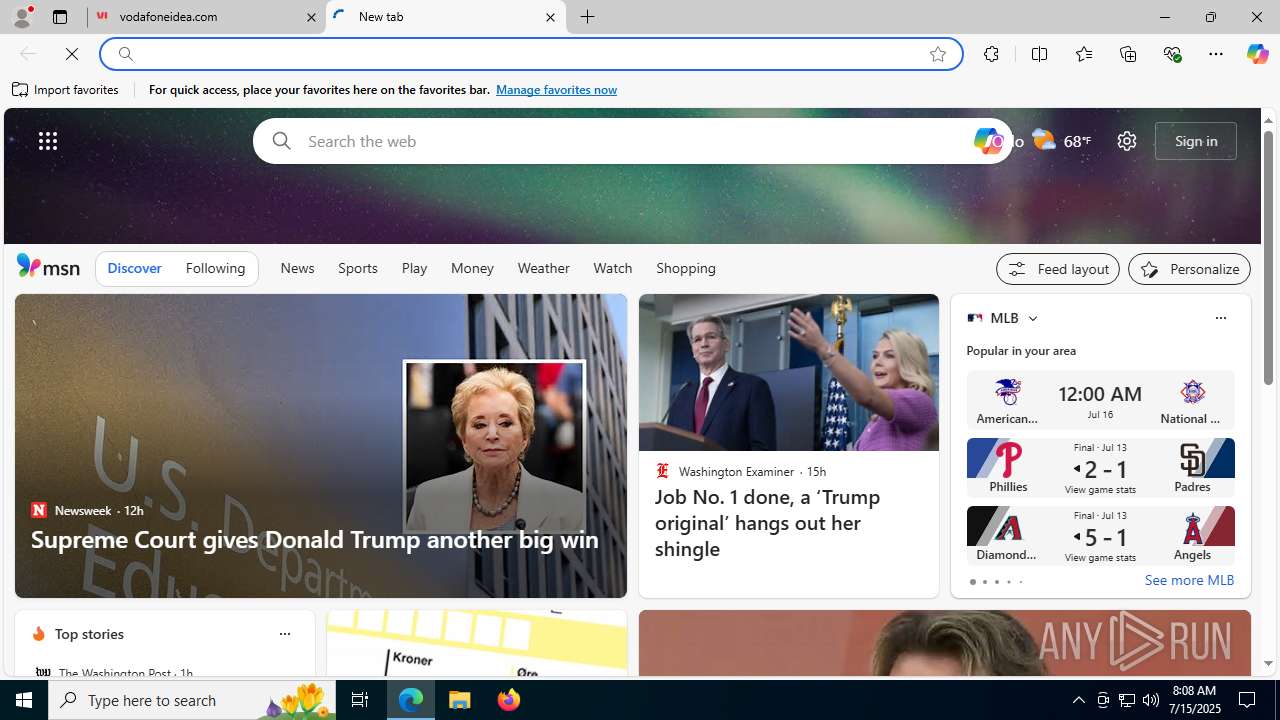This screenshot has width=1280, height=720.
Task: Open the tab actions menu icon
Action: [x=59, y=17]
